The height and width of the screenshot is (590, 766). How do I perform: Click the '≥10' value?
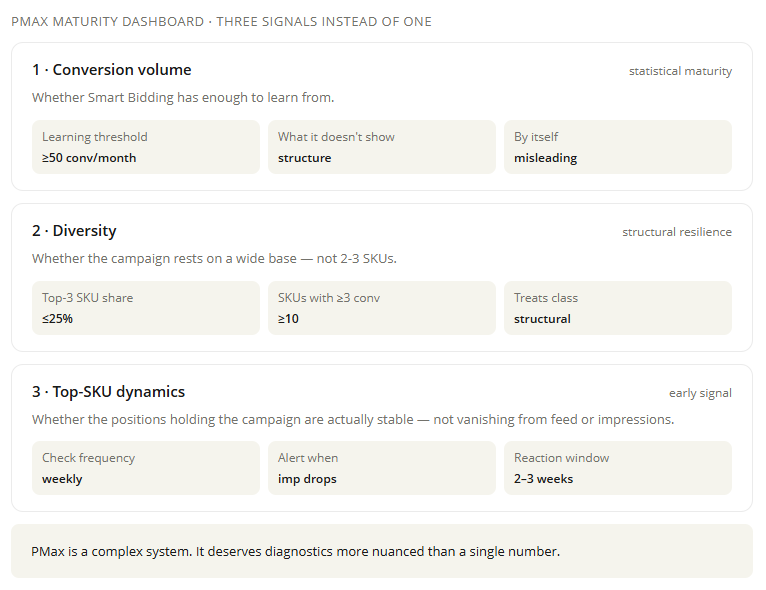click(288, 319)
